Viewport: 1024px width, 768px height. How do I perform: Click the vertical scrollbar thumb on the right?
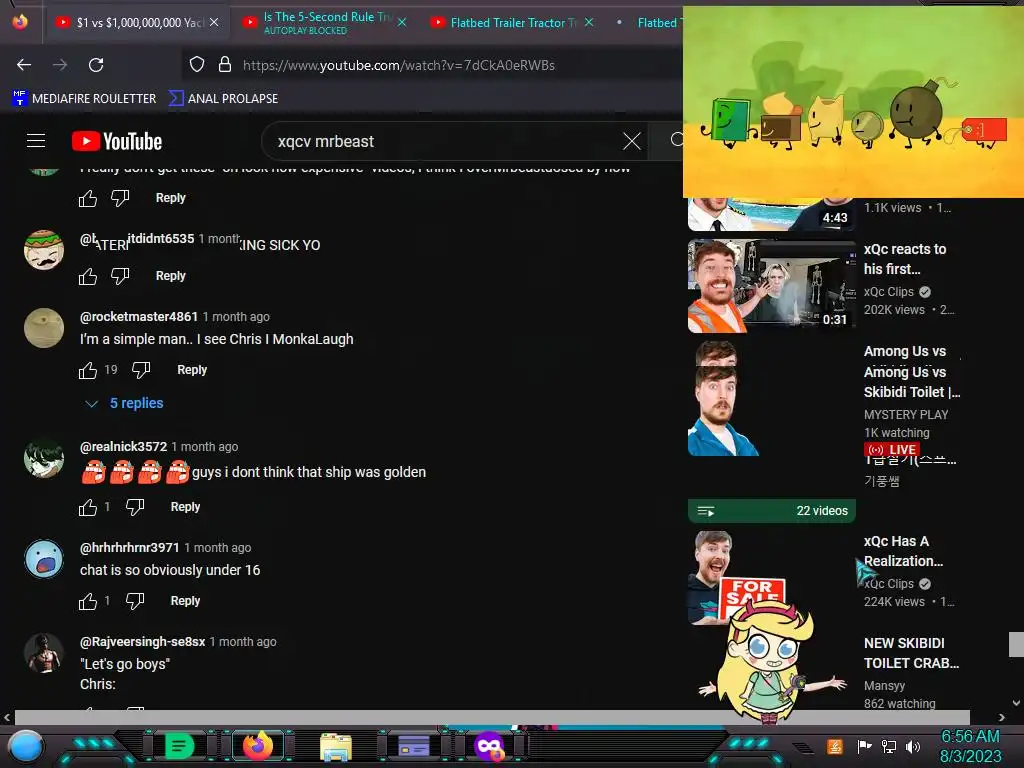pyautogui.click(x=1016, y=644)
